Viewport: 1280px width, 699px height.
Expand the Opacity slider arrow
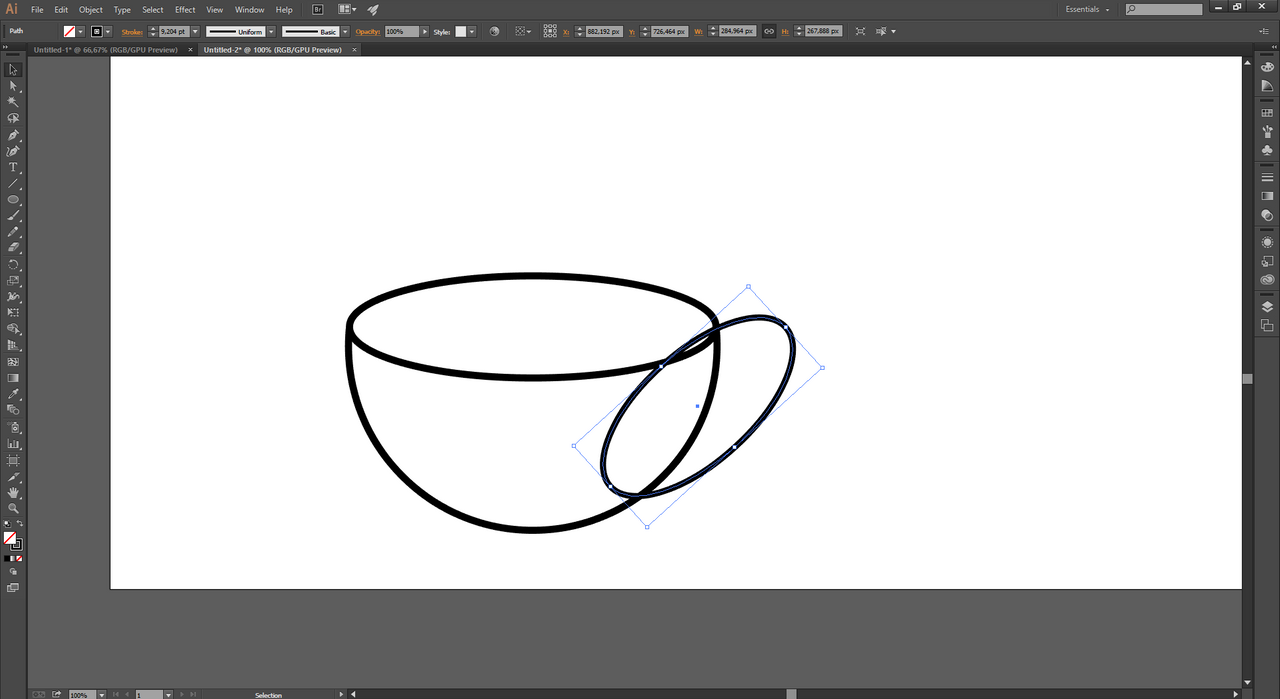(x=425, y=31)
